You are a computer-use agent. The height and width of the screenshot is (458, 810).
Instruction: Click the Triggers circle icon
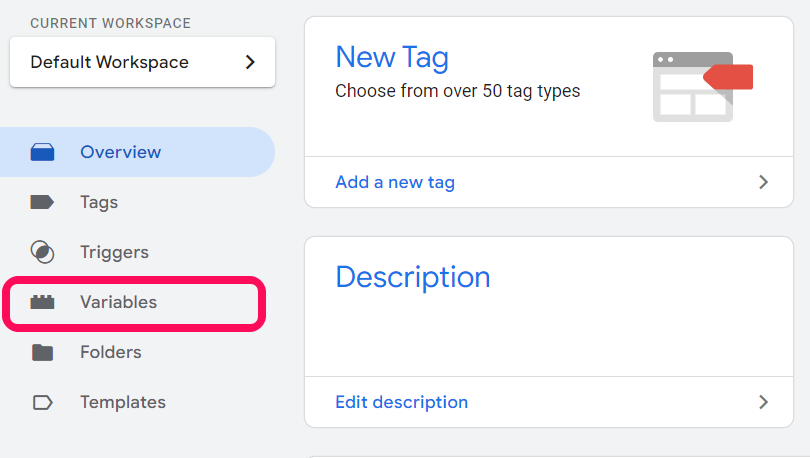point(42,252)
